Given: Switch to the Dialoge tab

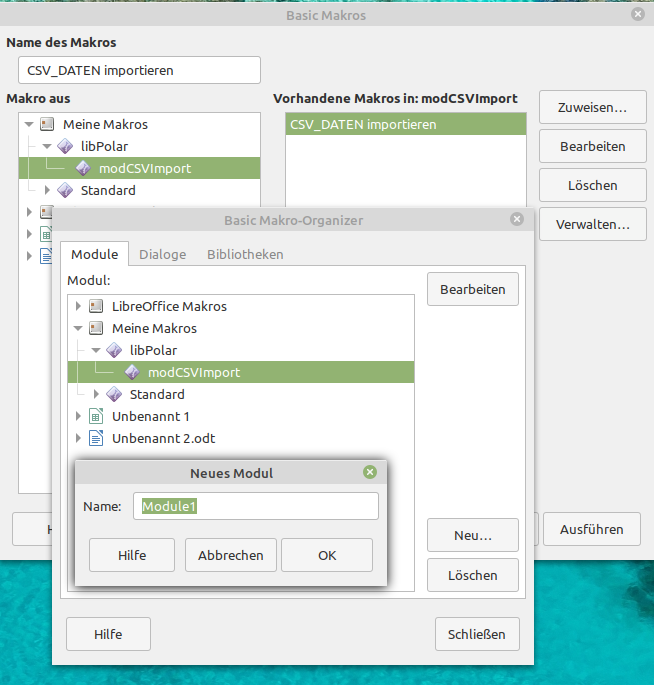Looking at the screenshot, I should click(163, 254).
